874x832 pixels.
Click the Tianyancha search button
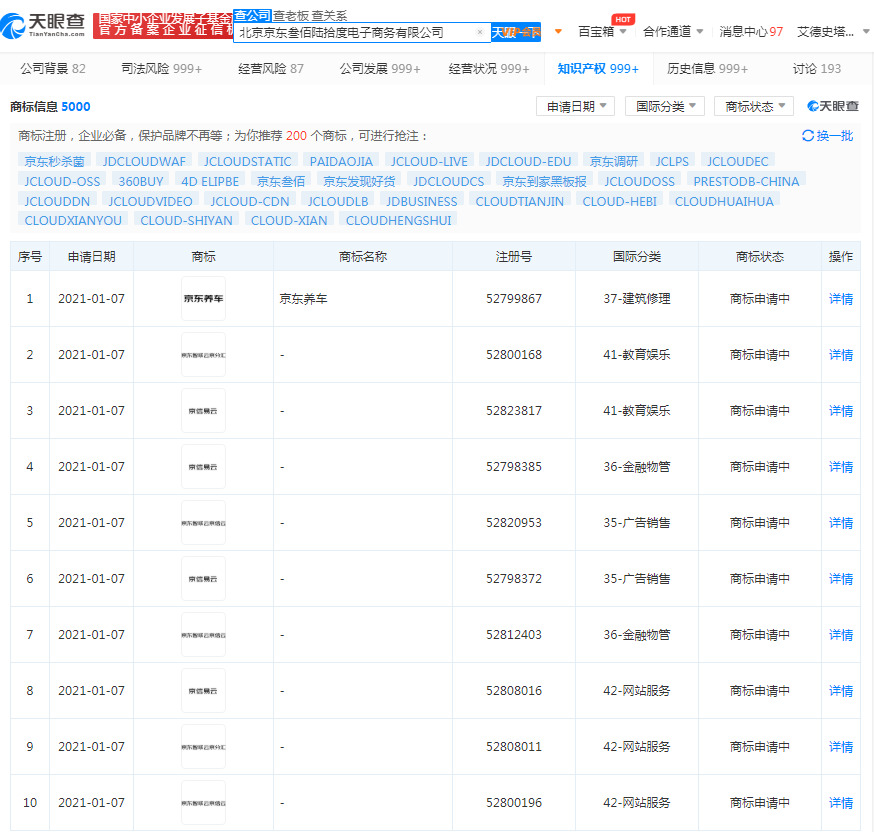click(516, 32)
